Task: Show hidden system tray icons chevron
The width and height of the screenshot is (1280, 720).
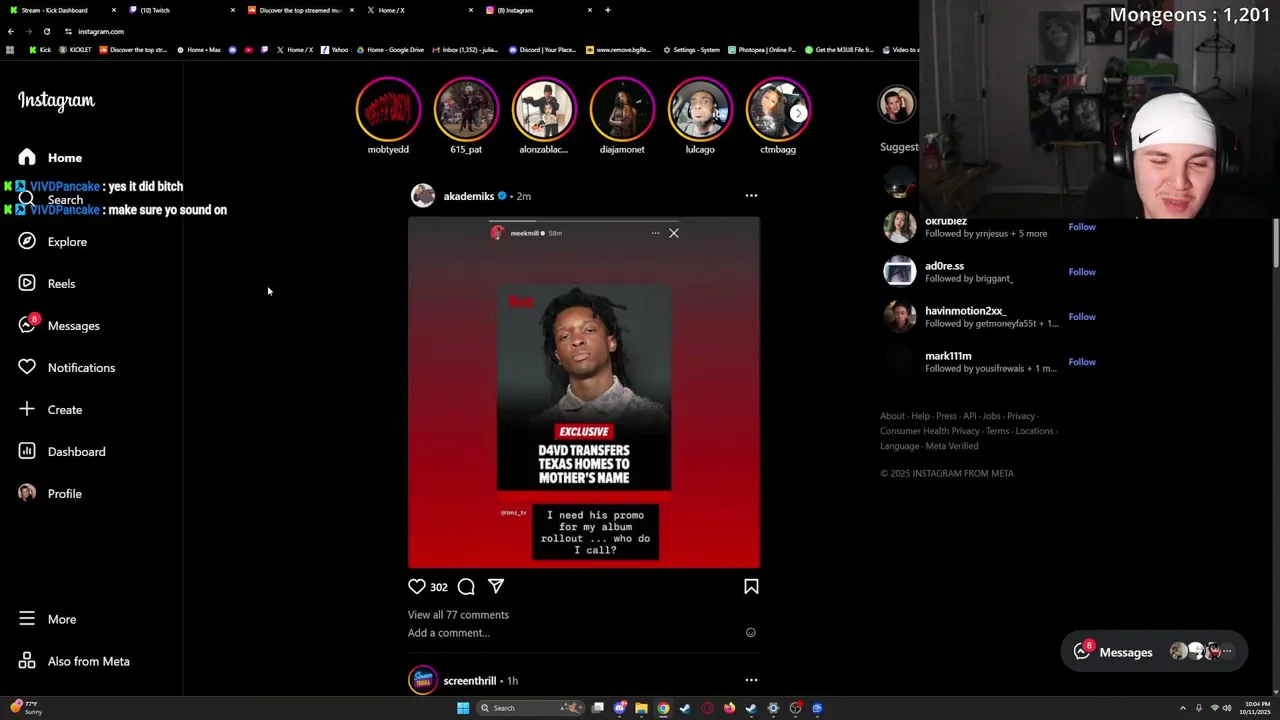Action: (1182, 708)
